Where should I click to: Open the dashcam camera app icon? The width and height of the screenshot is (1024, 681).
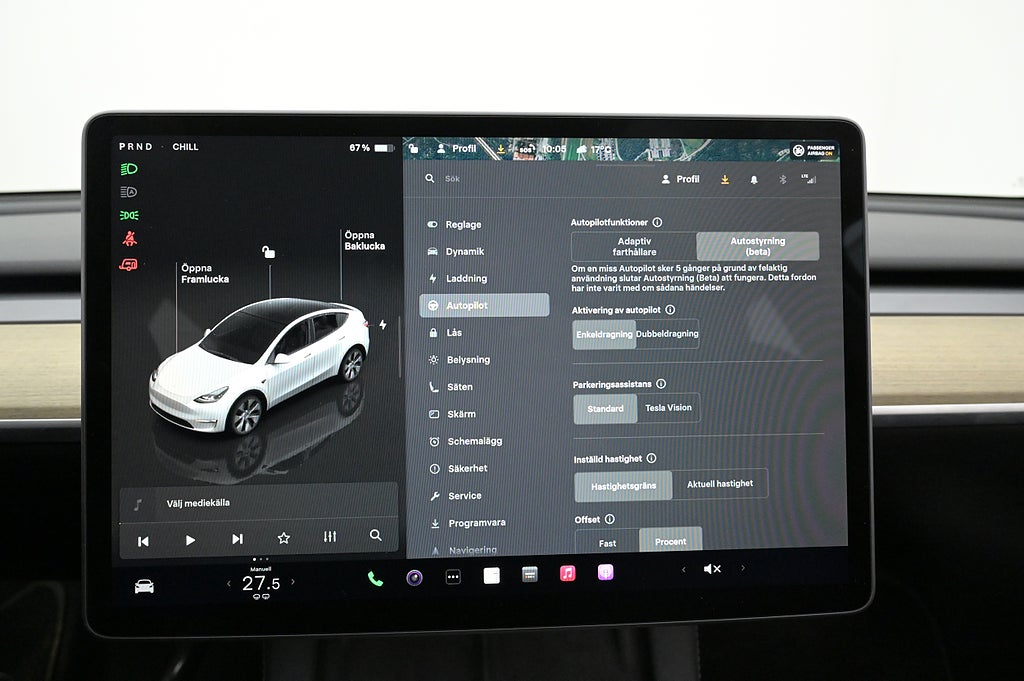(x=414, y=577)
